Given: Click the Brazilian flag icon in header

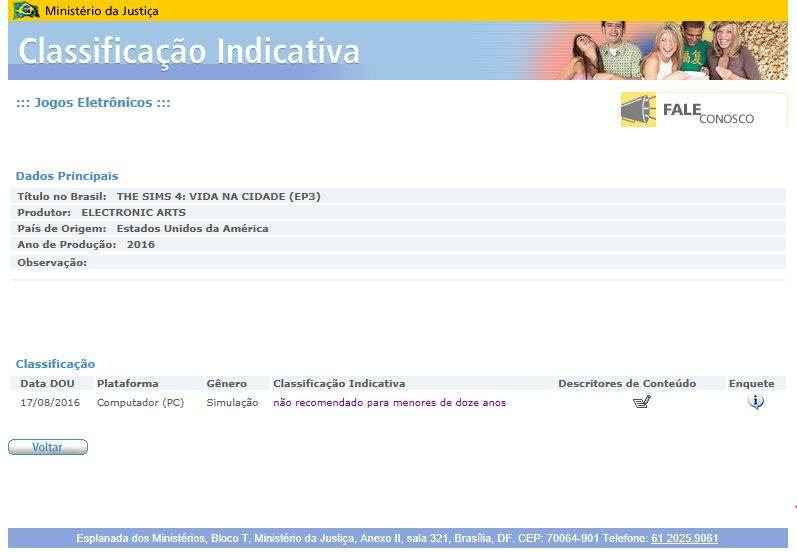Looking at the screenshot, I should [26, 11].
